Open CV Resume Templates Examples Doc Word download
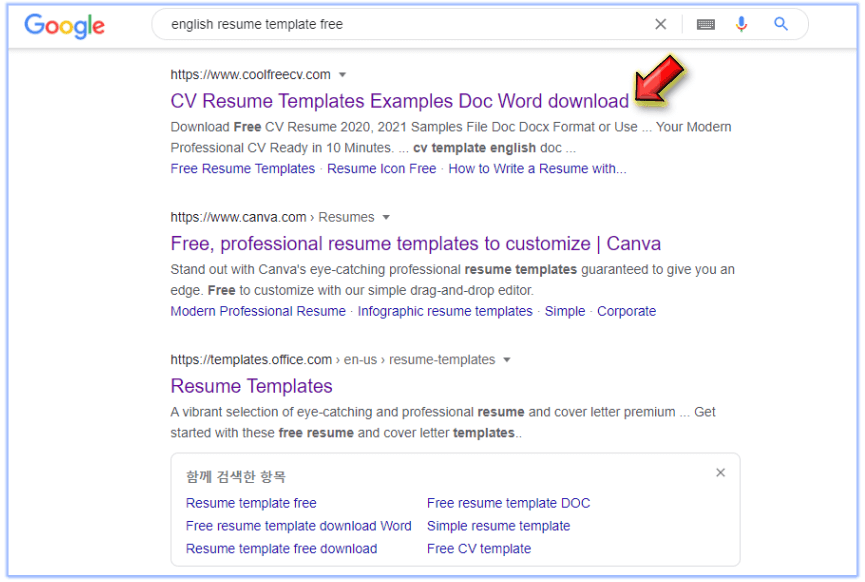The width and height of the screenshot is (865, 582). point(399,101)
